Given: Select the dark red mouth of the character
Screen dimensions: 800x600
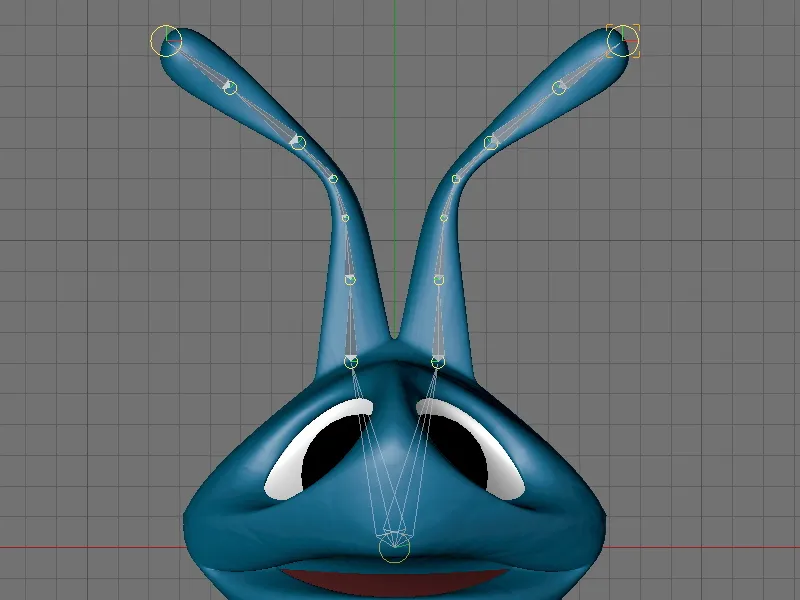Looking at the screenshot, I should tap(394, 582).
